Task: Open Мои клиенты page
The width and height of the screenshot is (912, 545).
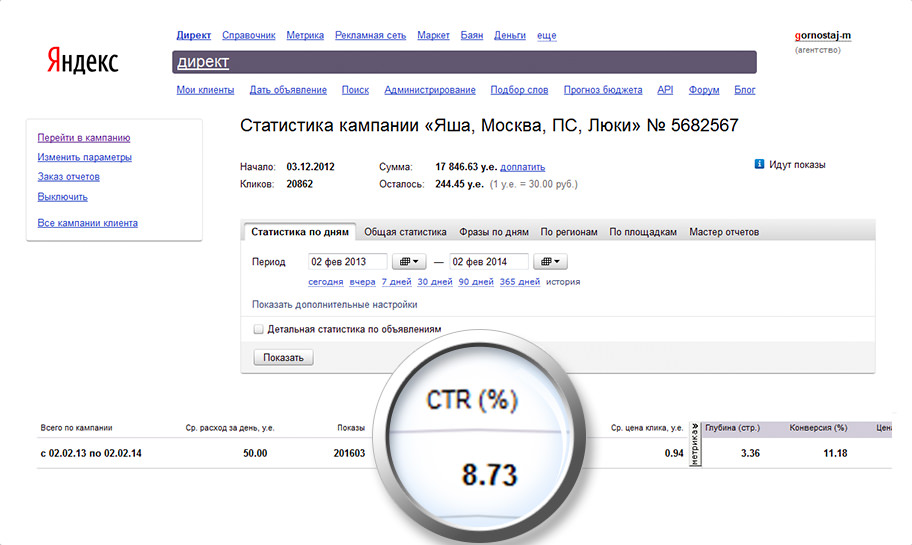Action: coord(205,90)
